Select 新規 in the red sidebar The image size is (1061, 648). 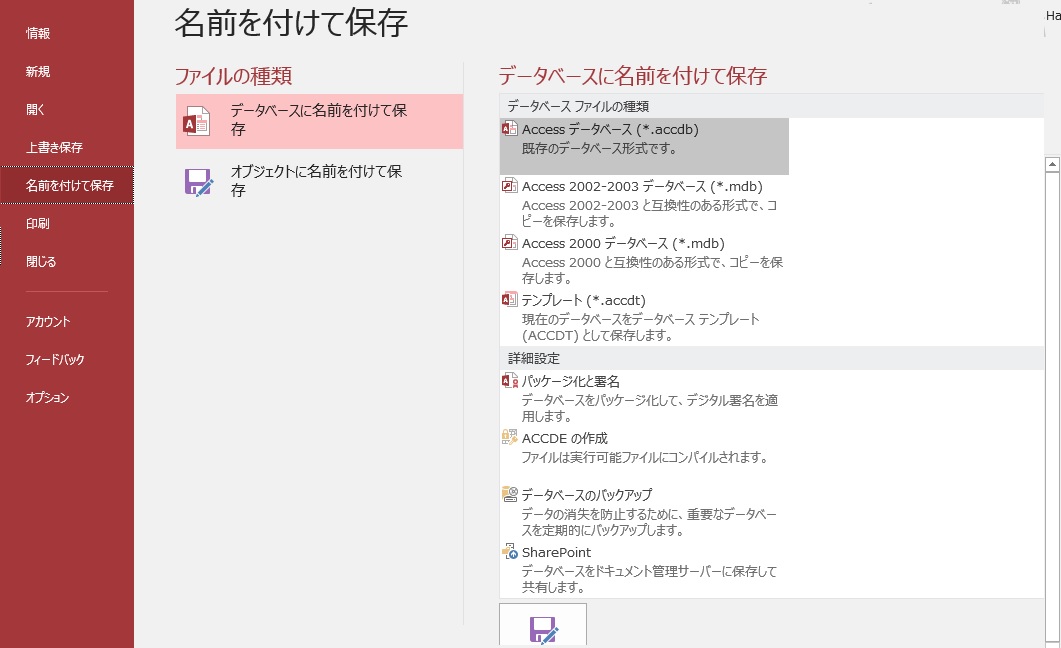38,71
